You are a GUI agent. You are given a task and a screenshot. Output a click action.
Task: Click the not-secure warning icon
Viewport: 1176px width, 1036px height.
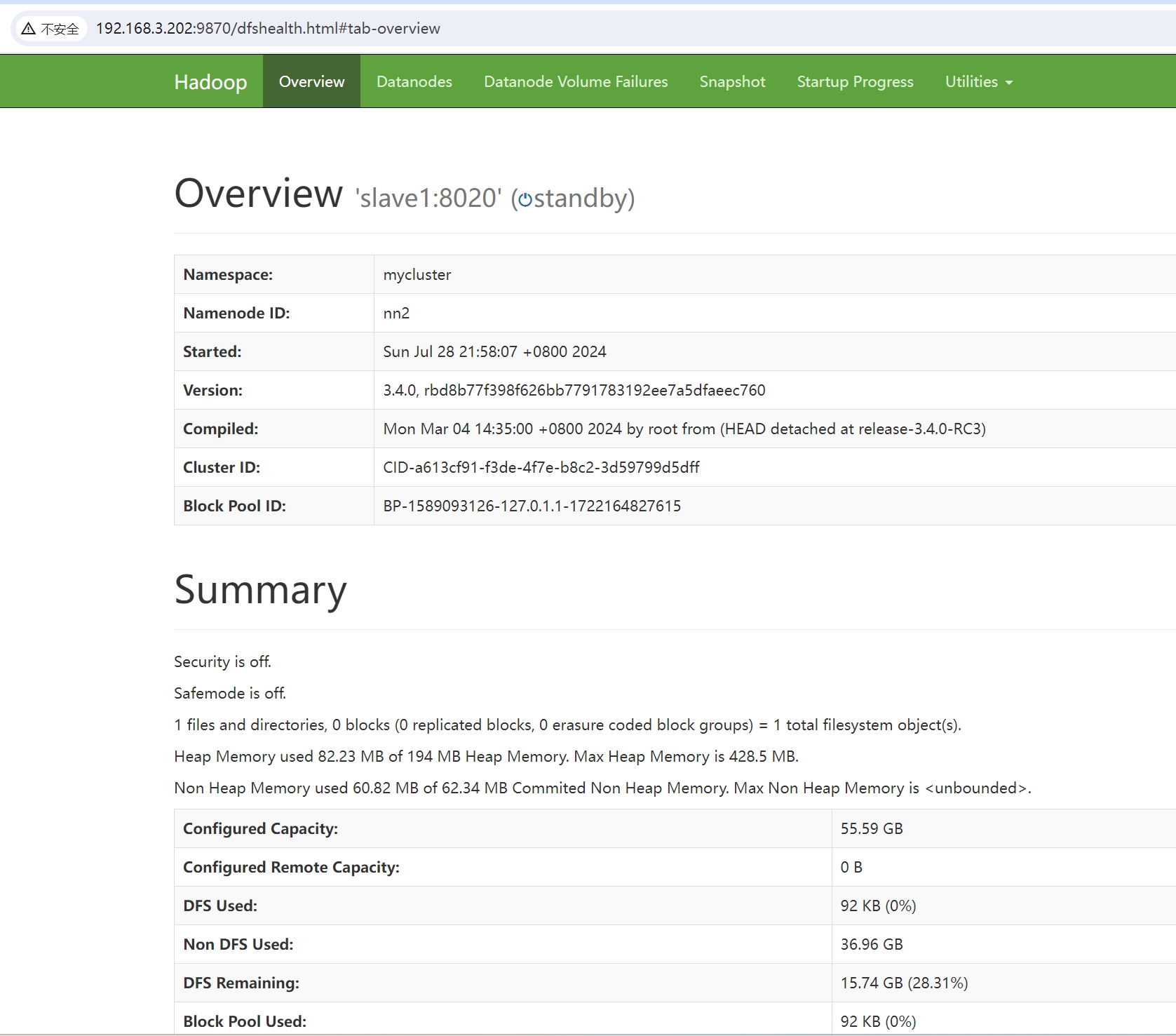[x=28, y=29]
